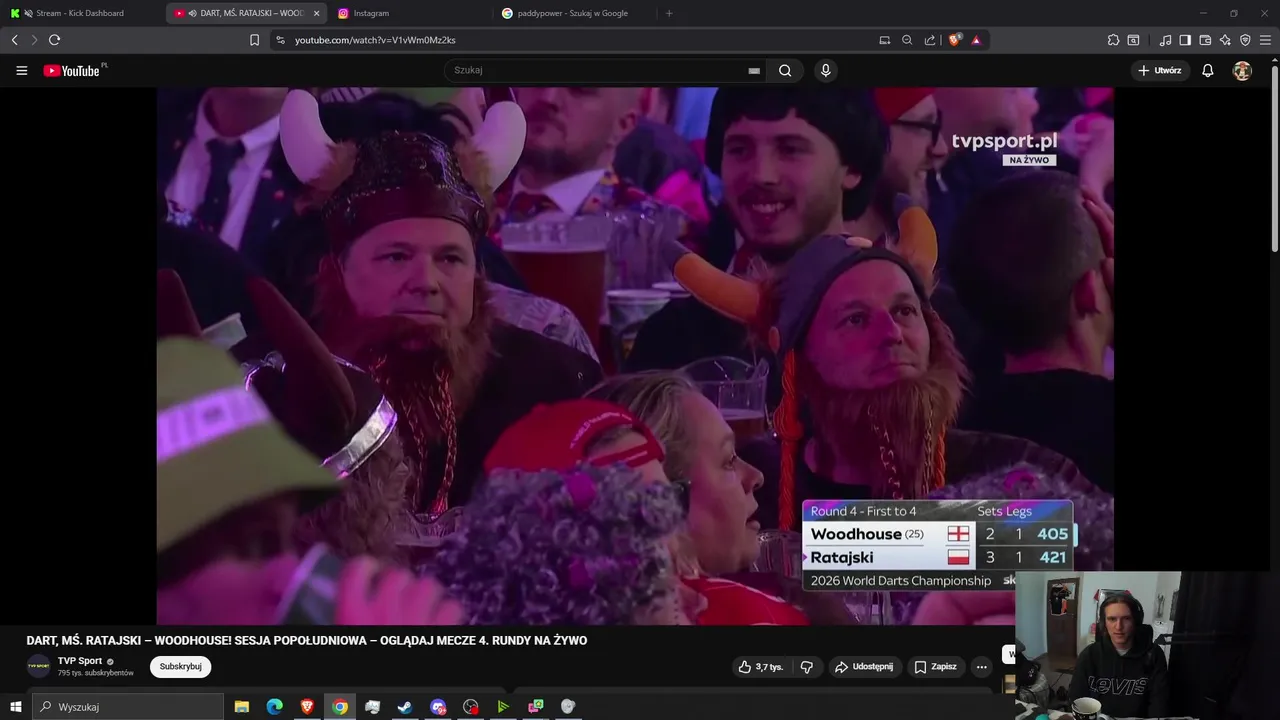Open Google Chrome from taskbar

coord(340,707)
